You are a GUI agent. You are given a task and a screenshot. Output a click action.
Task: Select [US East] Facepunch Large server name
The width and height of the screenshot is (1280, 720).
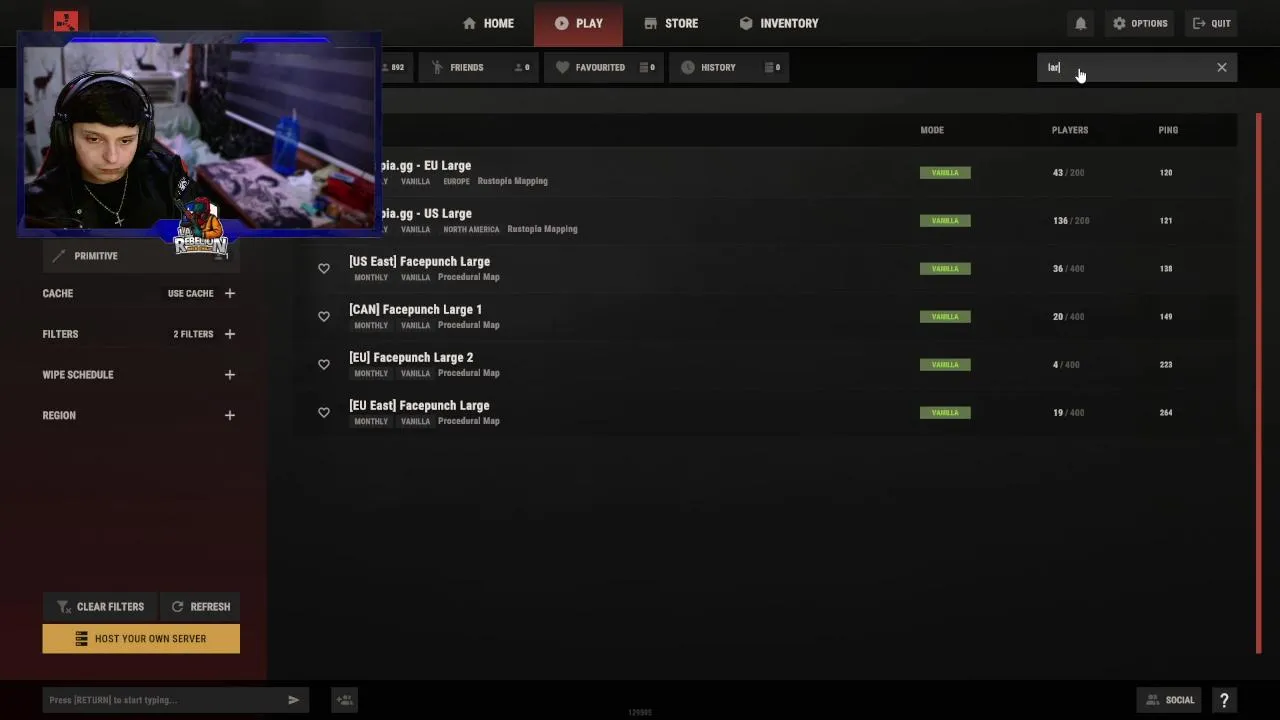pos(419,262)
